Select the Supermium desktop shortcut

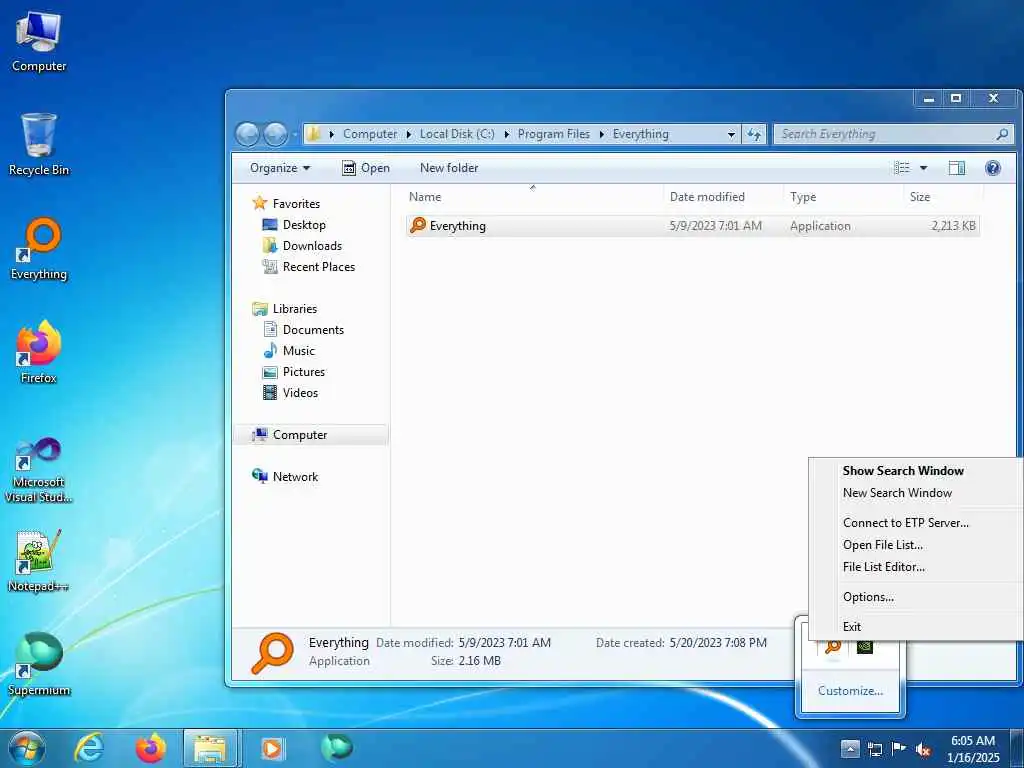pyautogui.click(x=39, y=665)
